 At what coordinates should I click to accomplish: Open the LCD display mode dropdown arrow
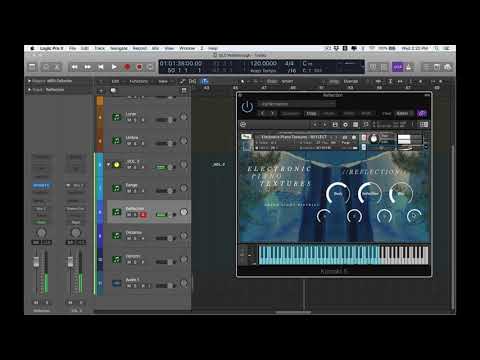point(362,67)
